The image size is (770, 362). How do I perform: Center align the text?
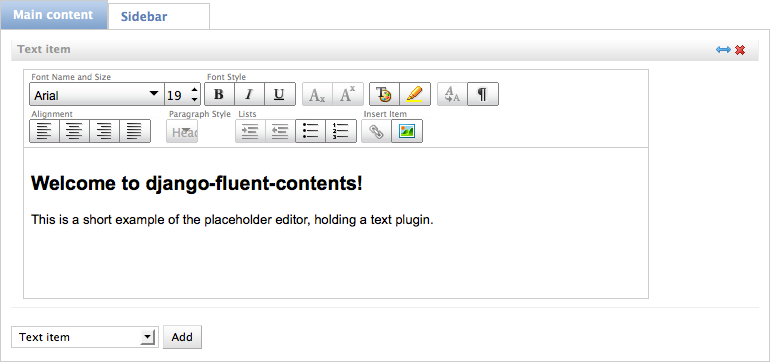point(75,131)
